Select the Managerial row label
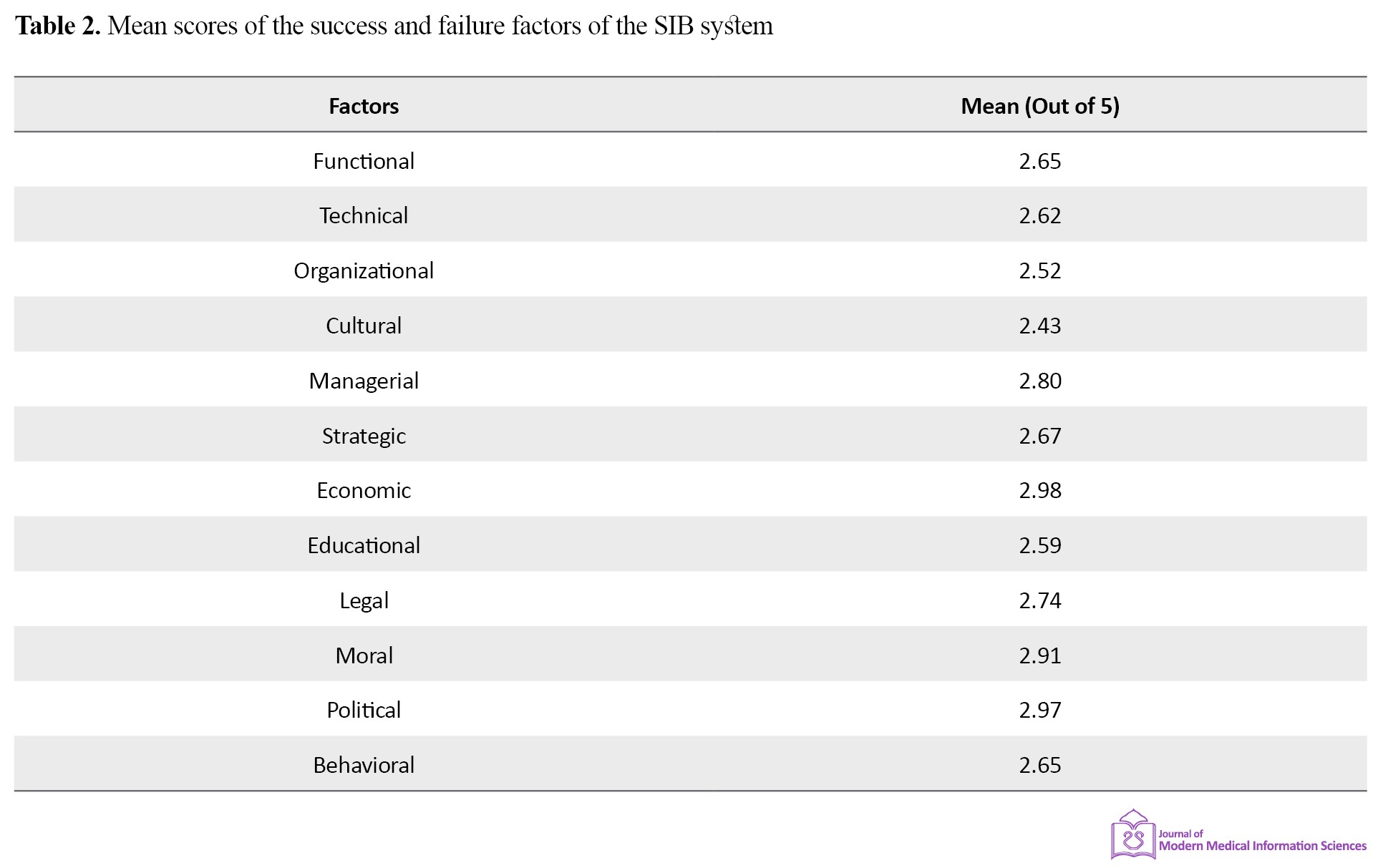Image resolution: width=1378 pixels, height=868 pixels. tap(364, 381)
